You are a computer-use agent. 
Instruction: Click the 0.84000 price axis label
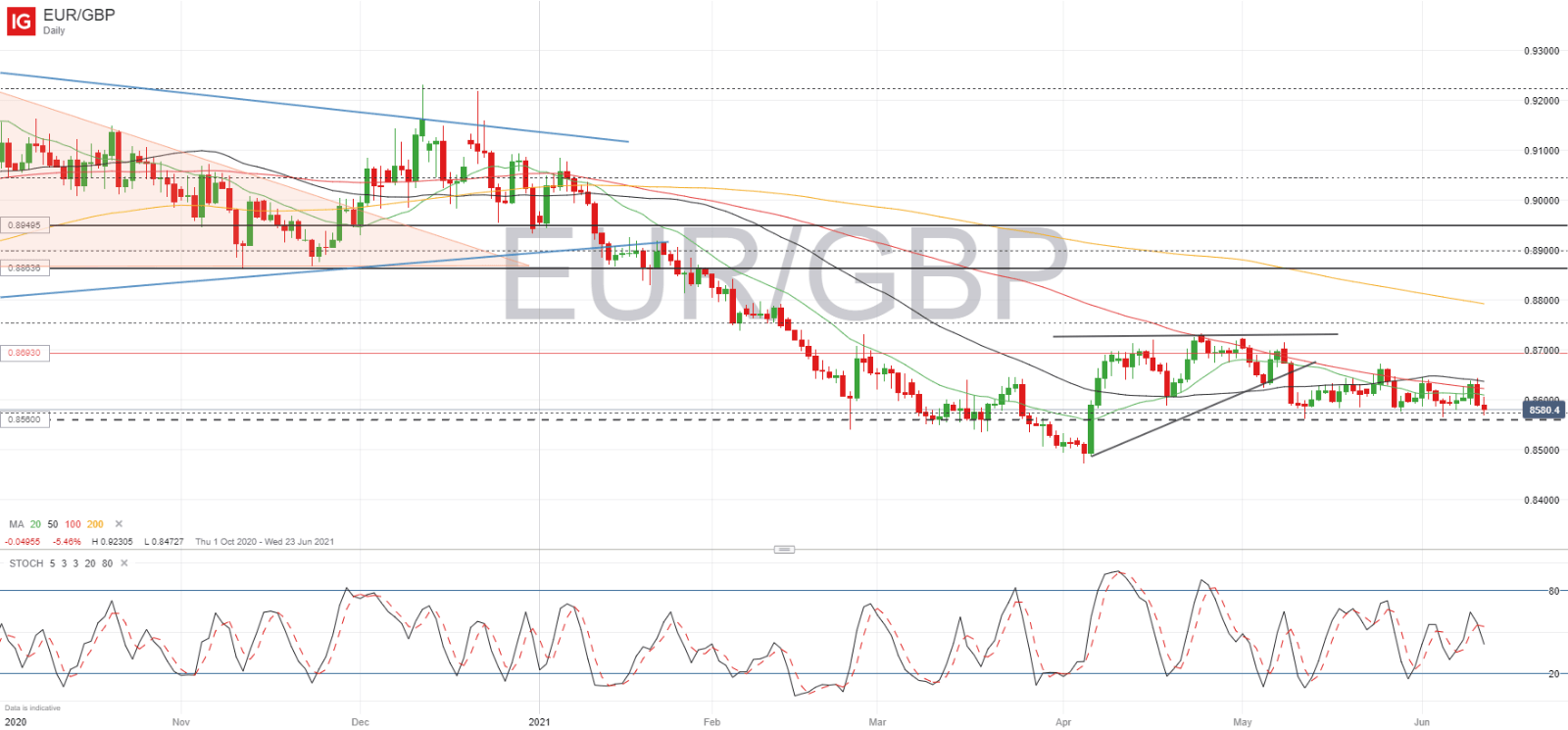pyautogui.click(x=1542, y=501)
